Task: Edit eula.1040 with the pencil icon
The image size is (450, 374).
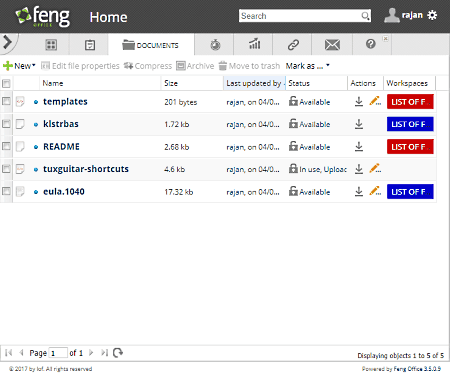Action: click(375, 191)
